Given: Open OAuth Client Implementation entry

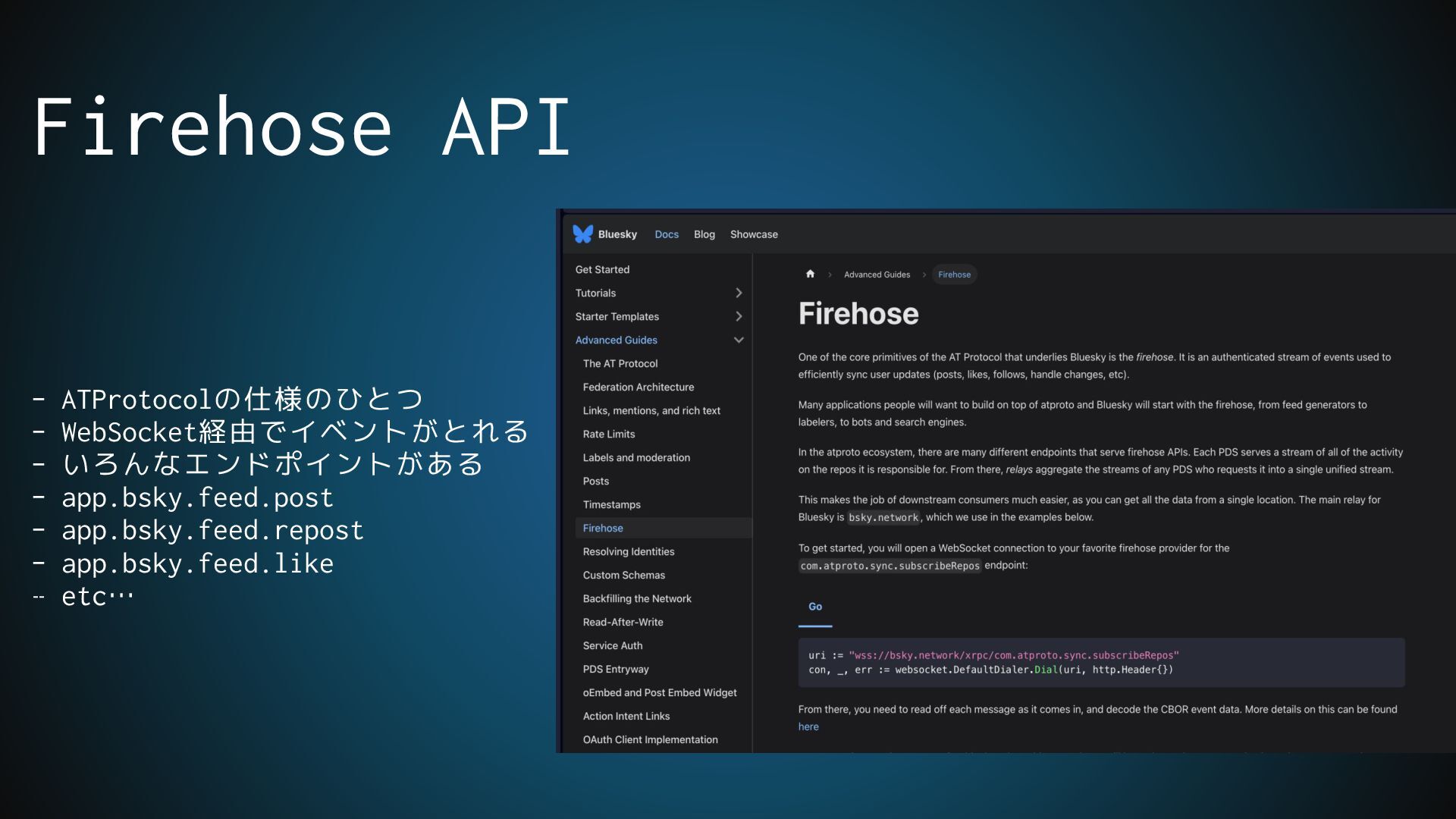Looking at the screenshot, I should (650, 740).
